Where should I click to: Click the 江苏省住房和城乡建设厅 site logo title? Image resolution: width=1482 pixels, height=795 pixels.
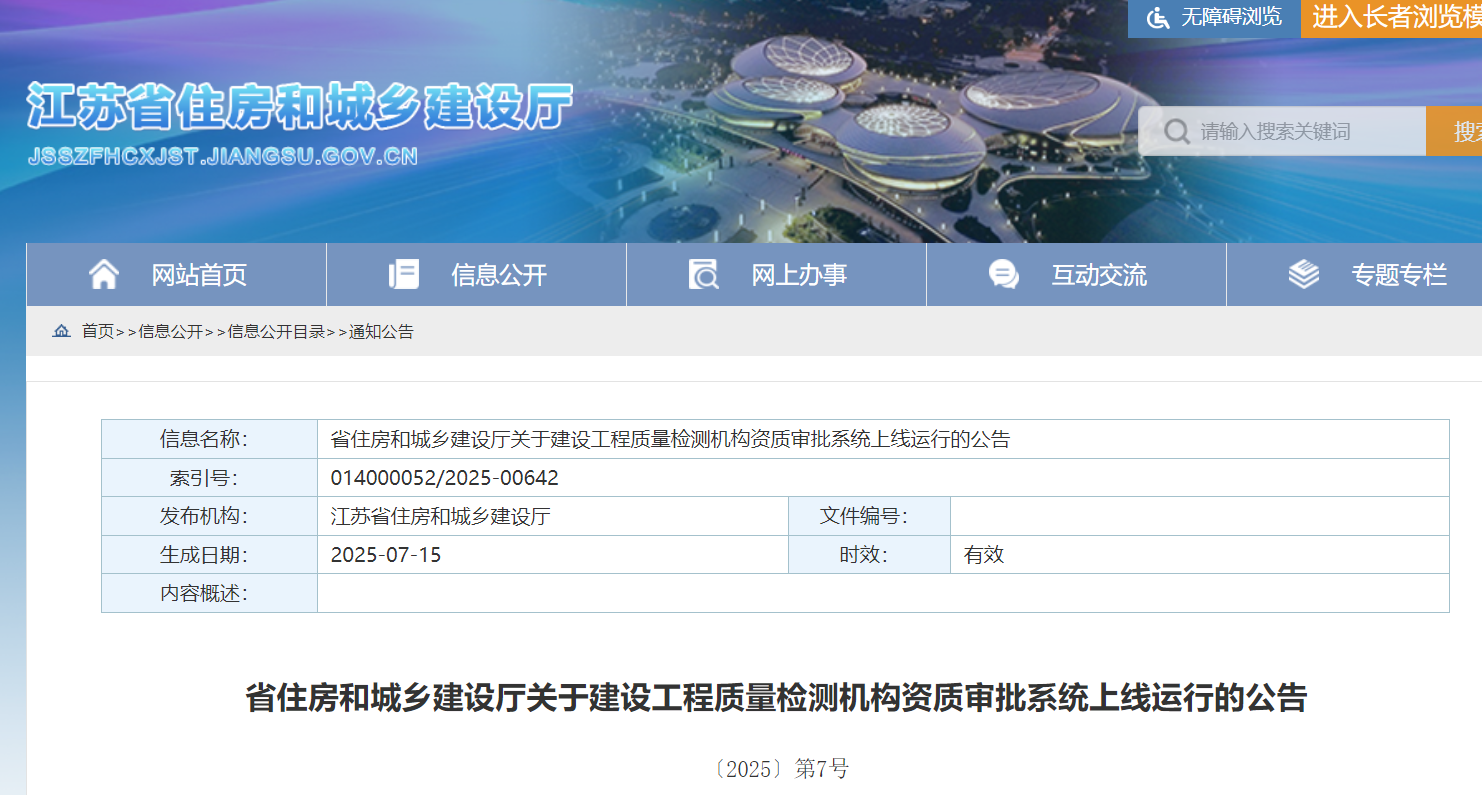click(x=300, y=107)
